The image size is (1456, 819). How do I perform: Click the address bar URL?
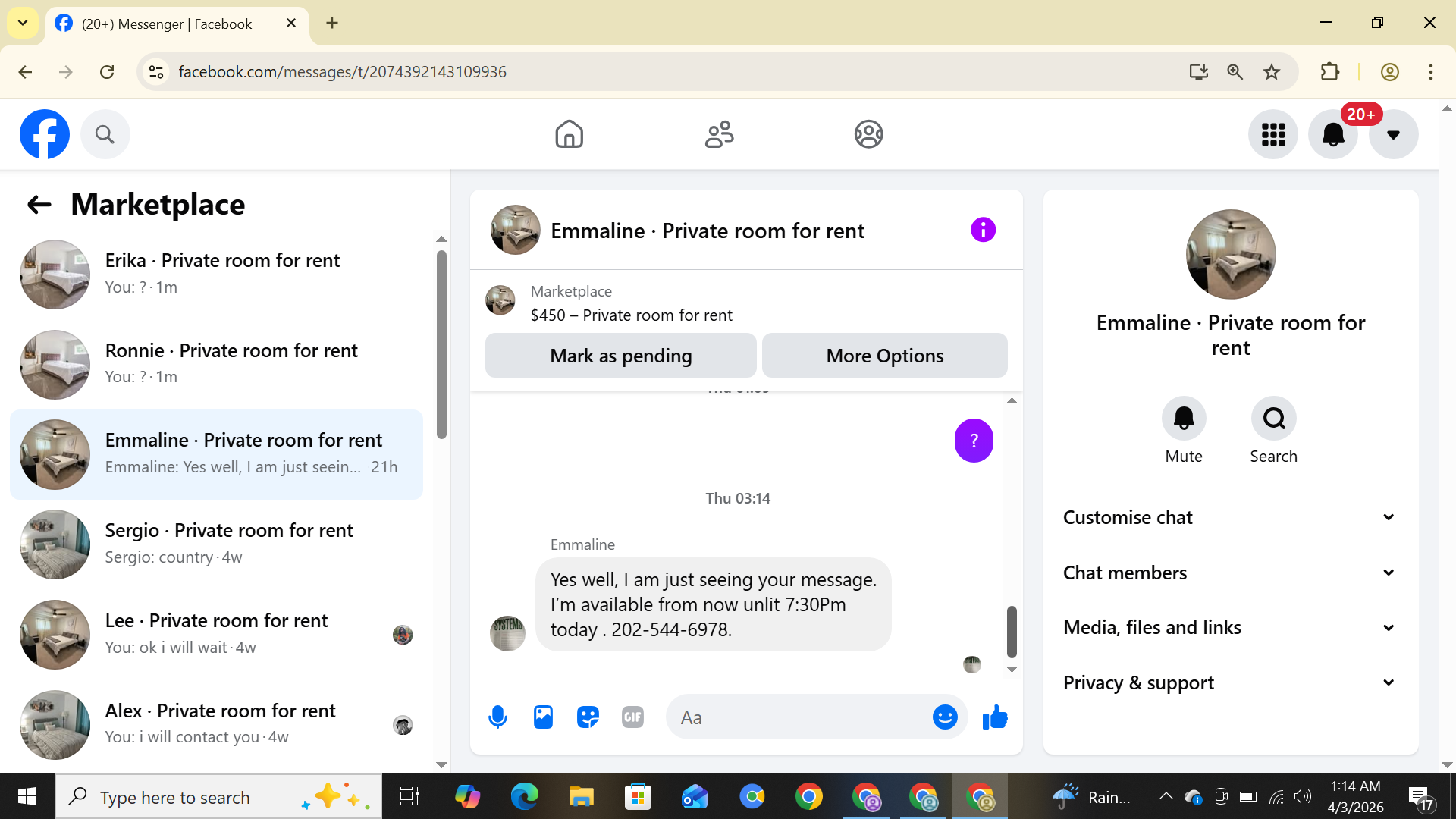pos(342,72)
